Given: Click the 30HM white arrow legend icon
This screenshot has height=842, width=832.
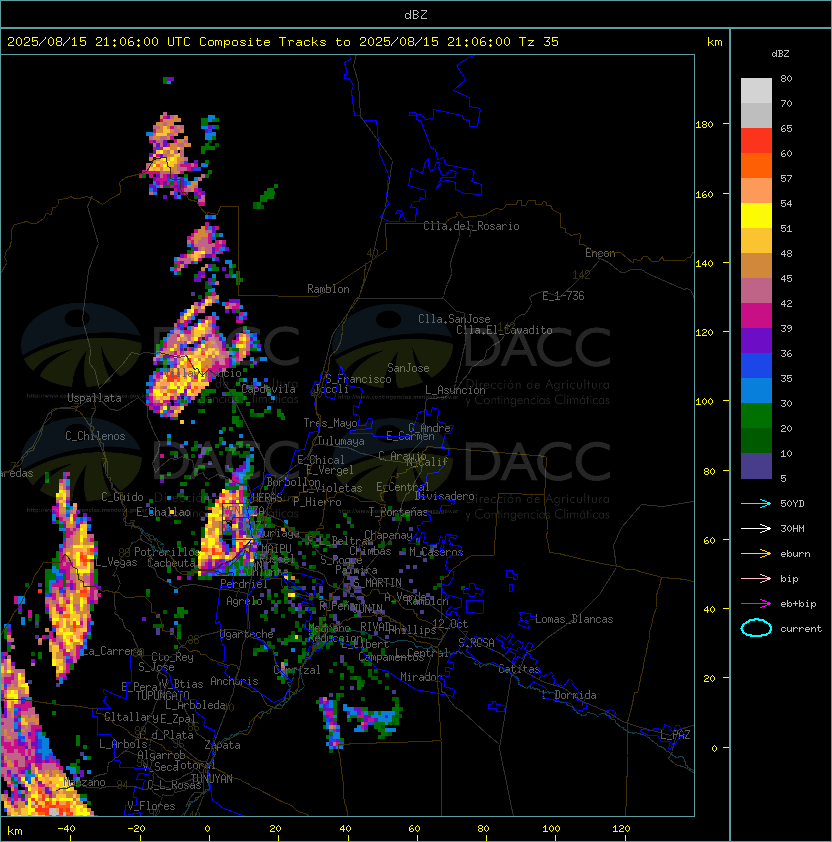Looking at the screenshot, I should point(756,528).
